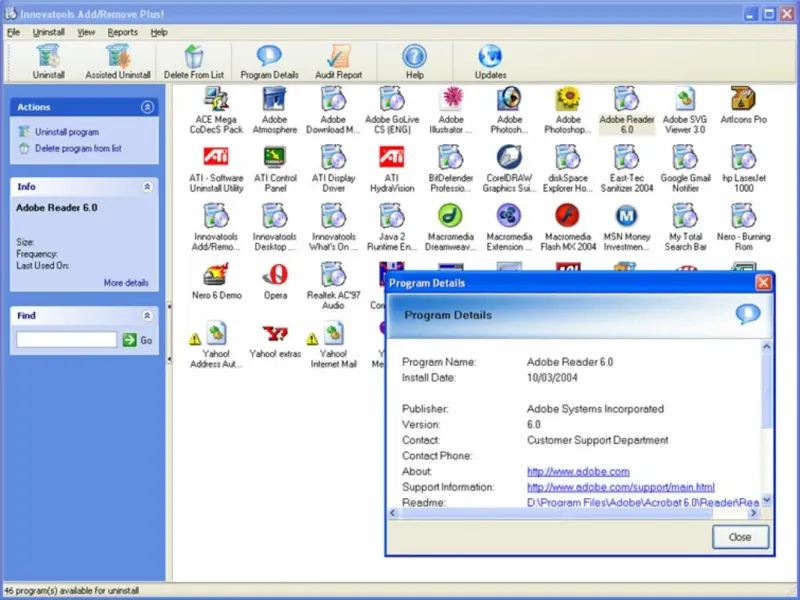Screen dimensions: 800x600
Task: Click the Go button in Find panel
Action: 137,340
